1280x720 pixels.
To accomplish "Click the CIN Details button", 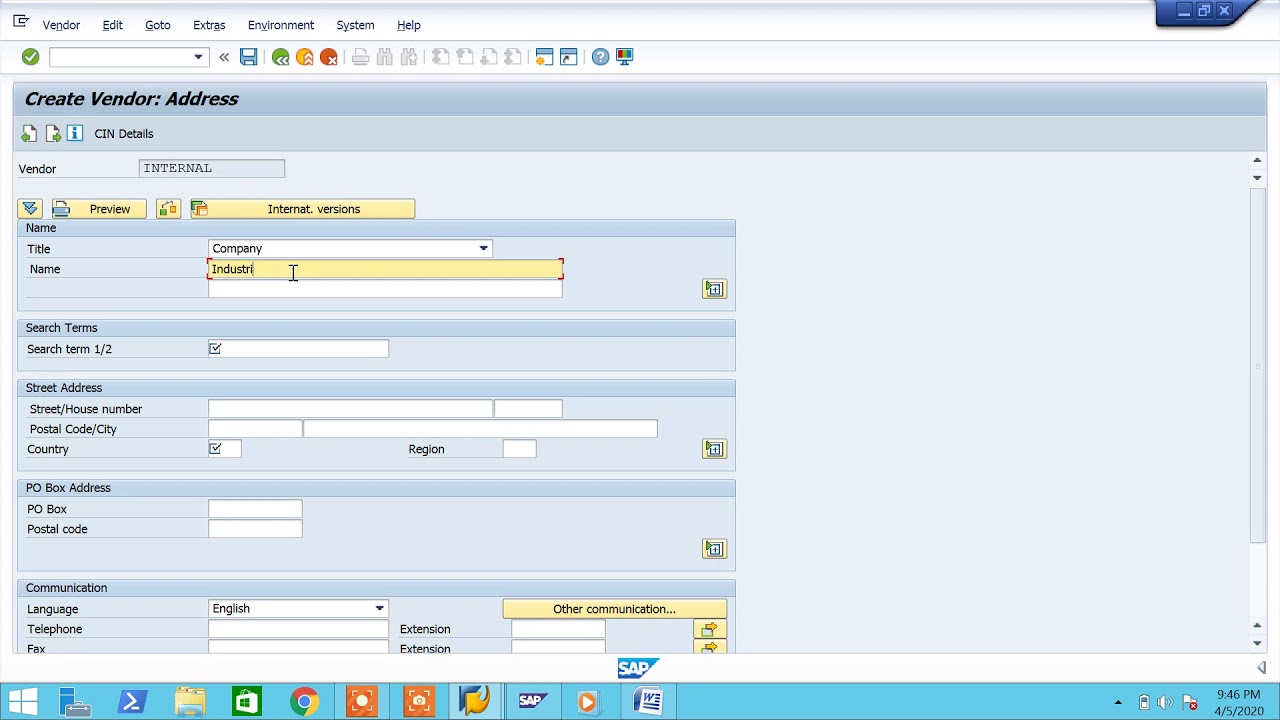I will pyautogui.click(x=124, y=133).
